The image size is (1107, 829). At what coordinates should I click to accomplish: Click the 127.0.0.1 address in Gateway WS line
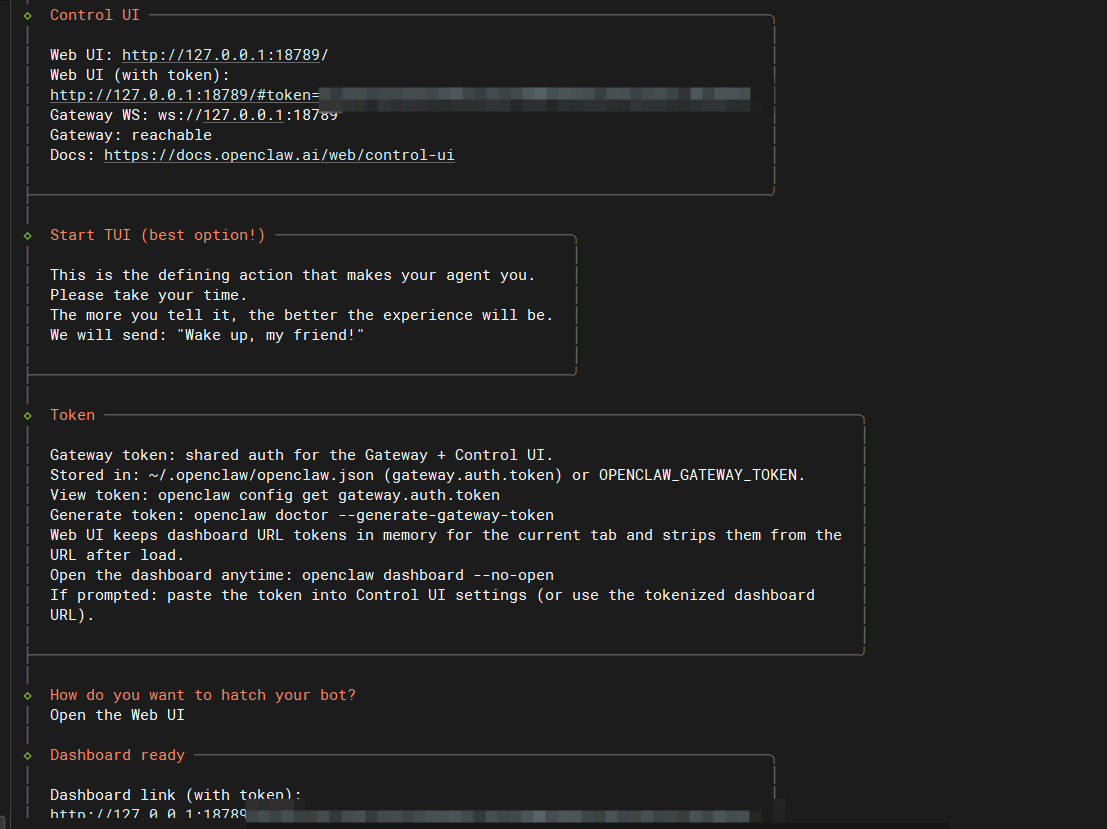coord(243,115)
